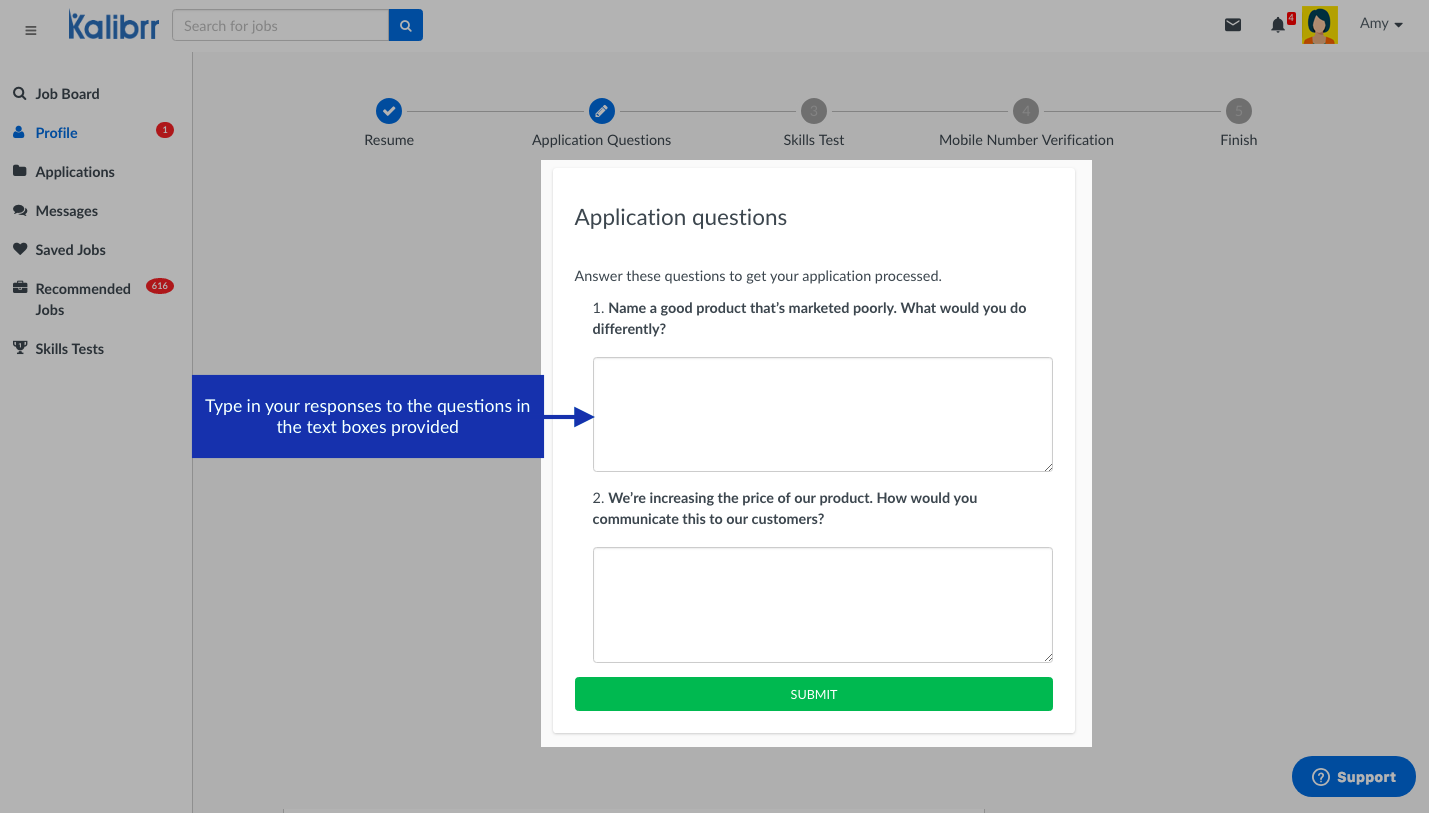Open the notifications bell
1429x813 pixels.
pos(1278,25)
